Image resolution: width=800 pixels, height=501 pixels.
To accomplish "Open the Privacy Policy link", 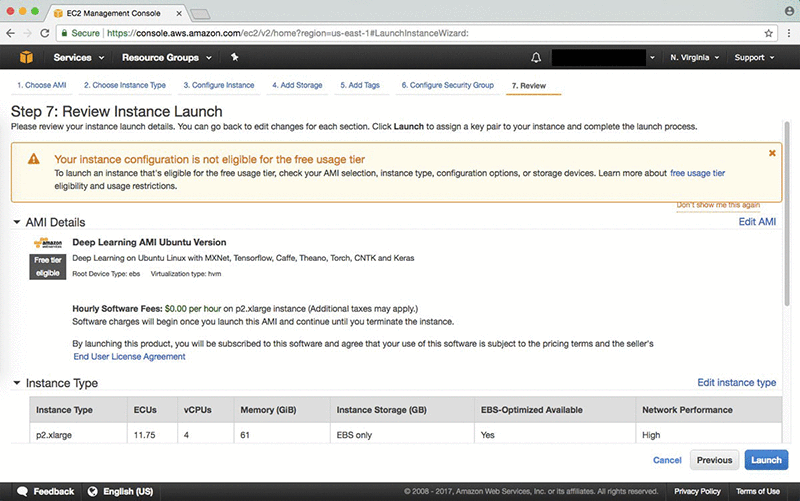I will coord(697,491).
